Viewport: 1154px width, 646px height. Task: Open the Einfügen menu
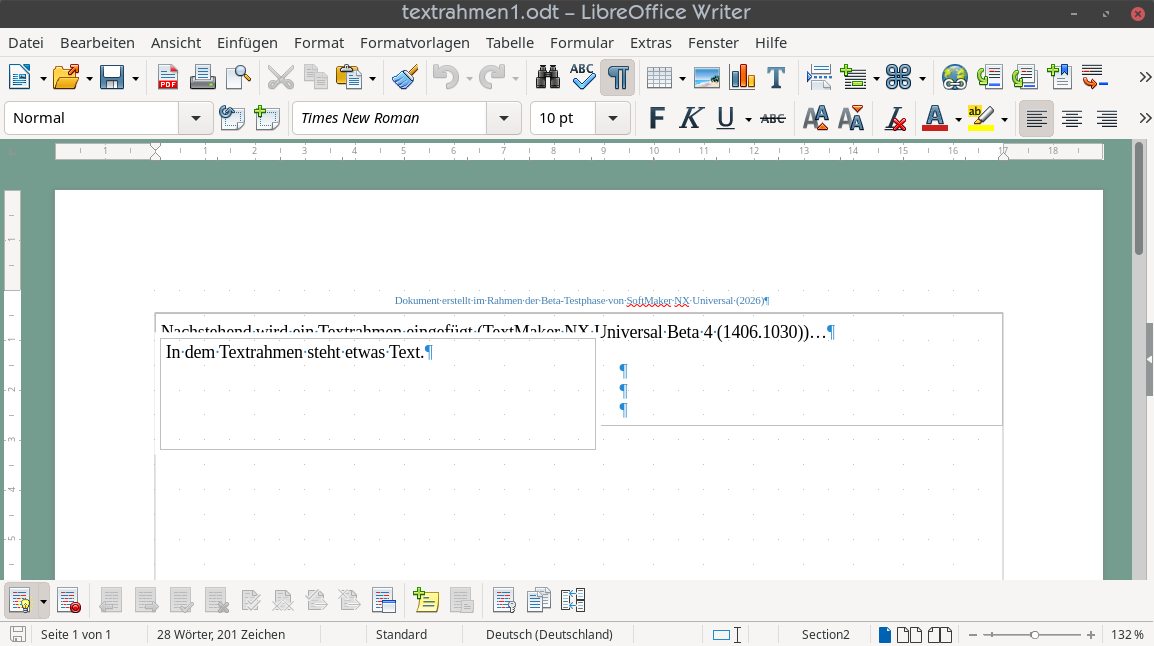point(247,43)
